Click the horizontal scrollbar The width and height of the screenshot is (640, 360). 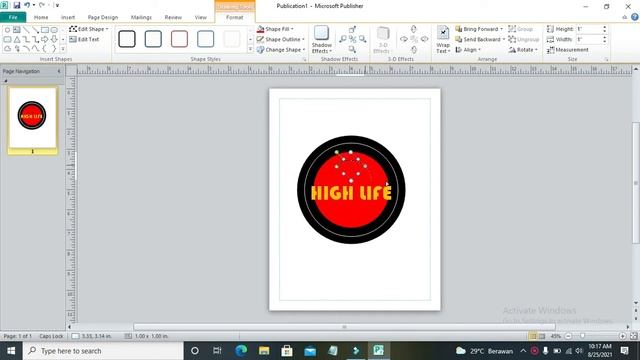344,327
